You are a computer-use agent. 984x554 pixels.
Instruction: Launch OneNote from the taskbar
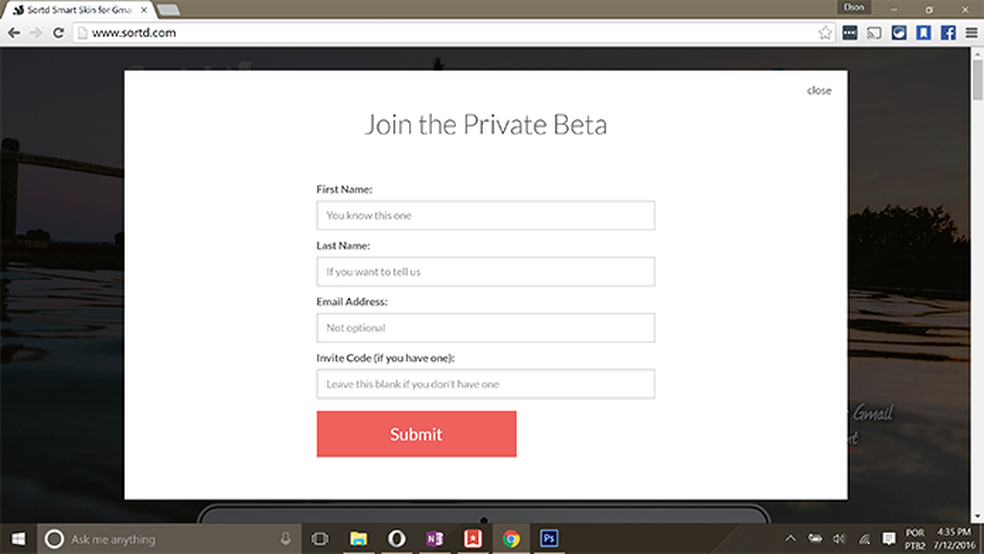point(435,538)
